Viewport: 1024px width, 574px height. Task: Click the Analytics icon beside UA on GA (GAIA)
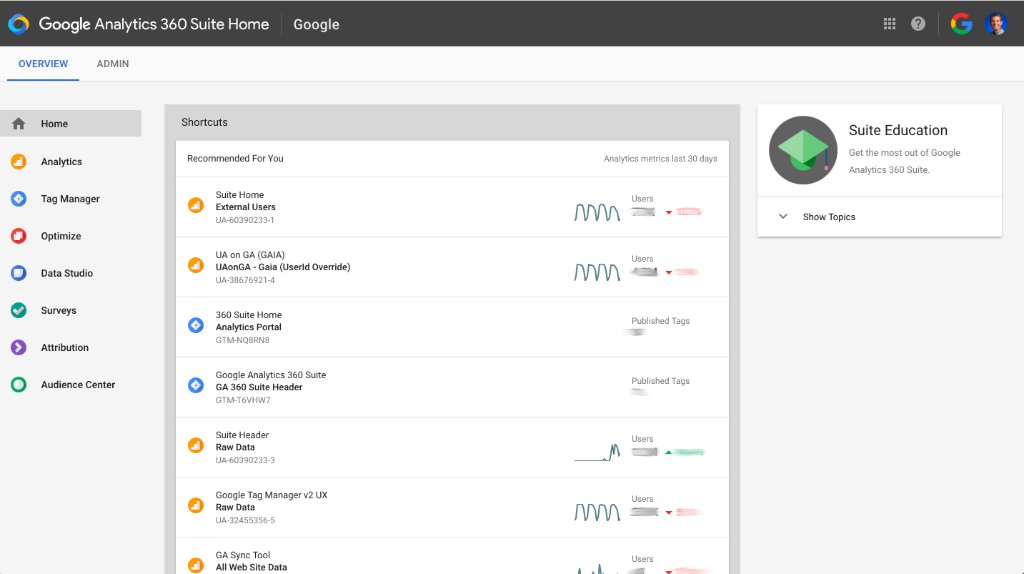[x=195, y=265]
